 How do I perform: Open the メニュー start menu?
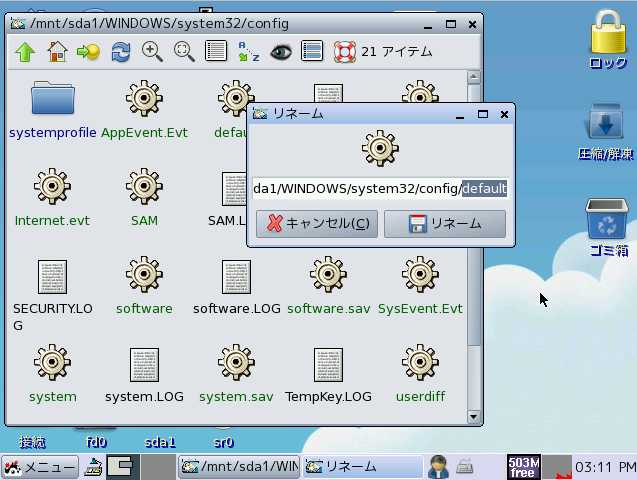pyautogui.click(x=40, y=466)
